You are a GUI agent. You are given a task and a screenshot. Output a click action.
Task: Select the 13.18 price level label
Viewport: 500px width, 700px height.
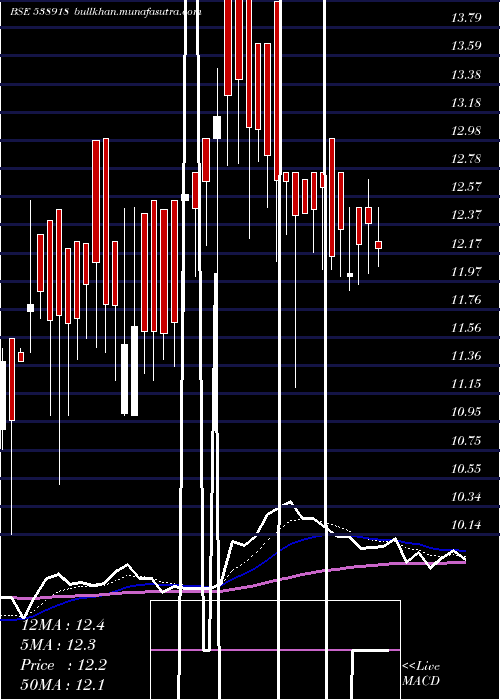pyautogui.click(x=466, y=103)
